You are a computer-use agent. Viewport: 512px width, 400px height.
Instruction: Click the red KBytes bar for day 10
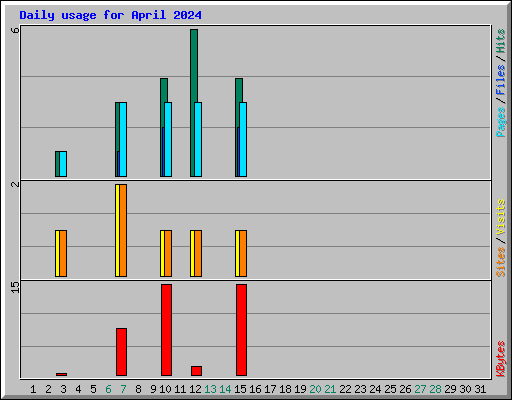tap(166, 330)
